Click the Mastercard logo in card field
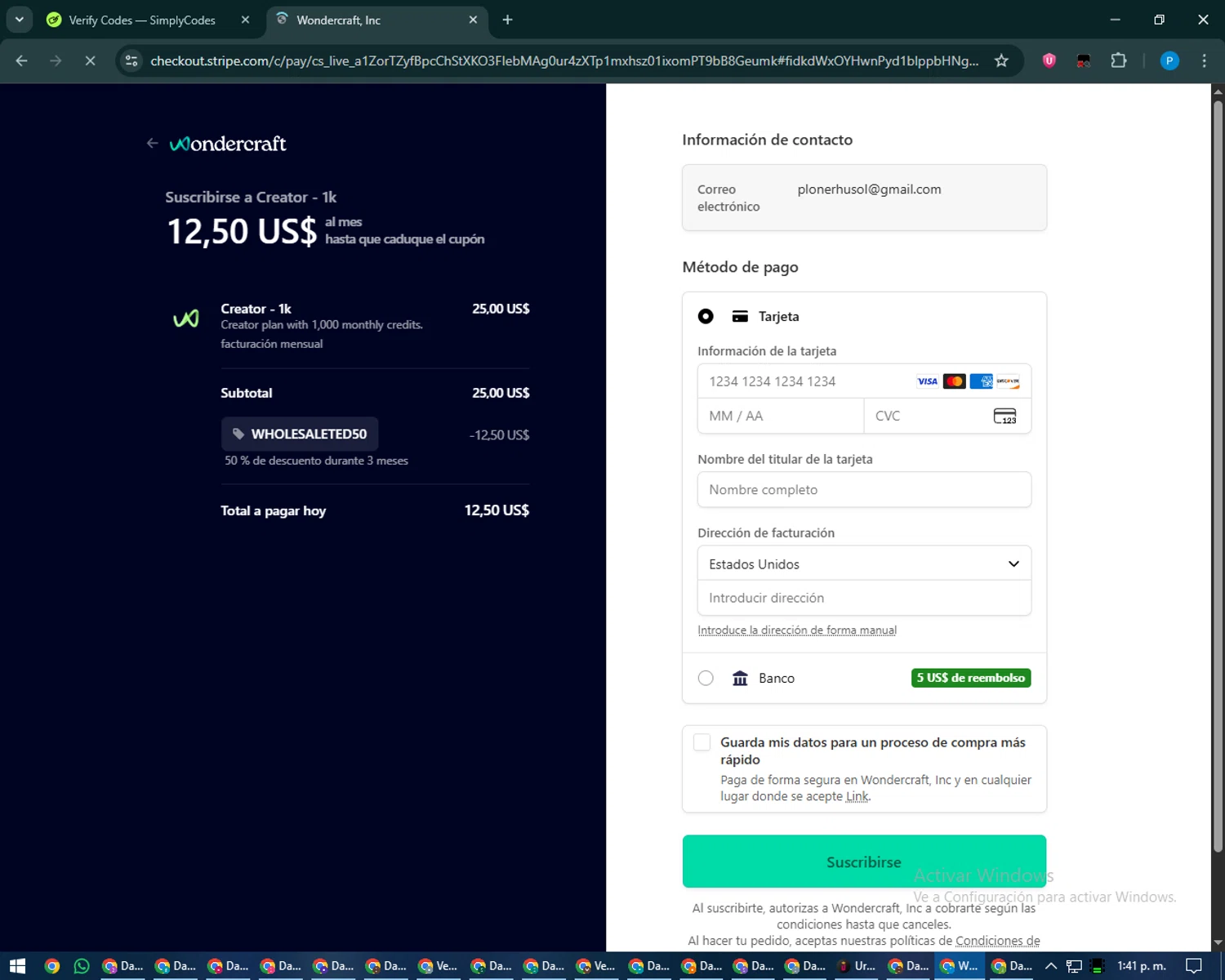The height and width of the screenshot is (980, 1225). [x=954, y=381]
